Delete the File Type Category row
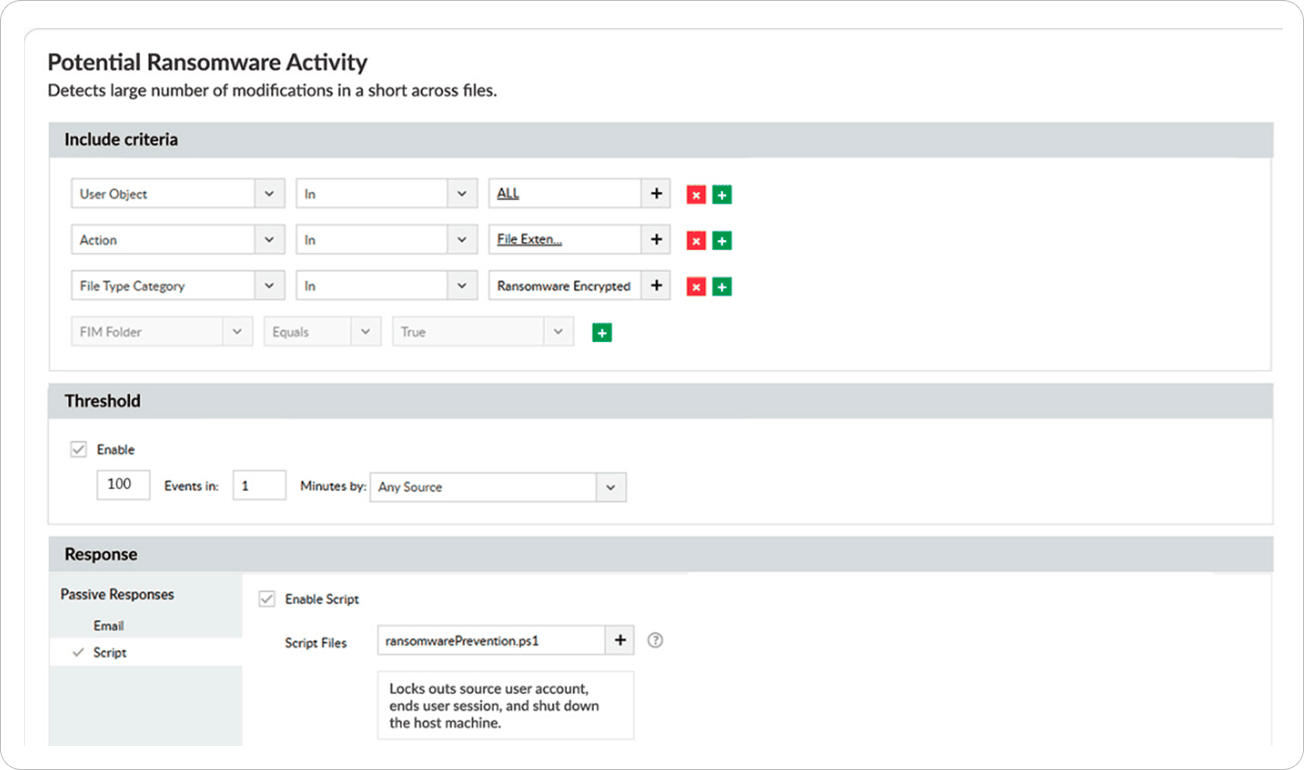The width and height of the screenshot is (1304, 770). [x=696, y=286]
